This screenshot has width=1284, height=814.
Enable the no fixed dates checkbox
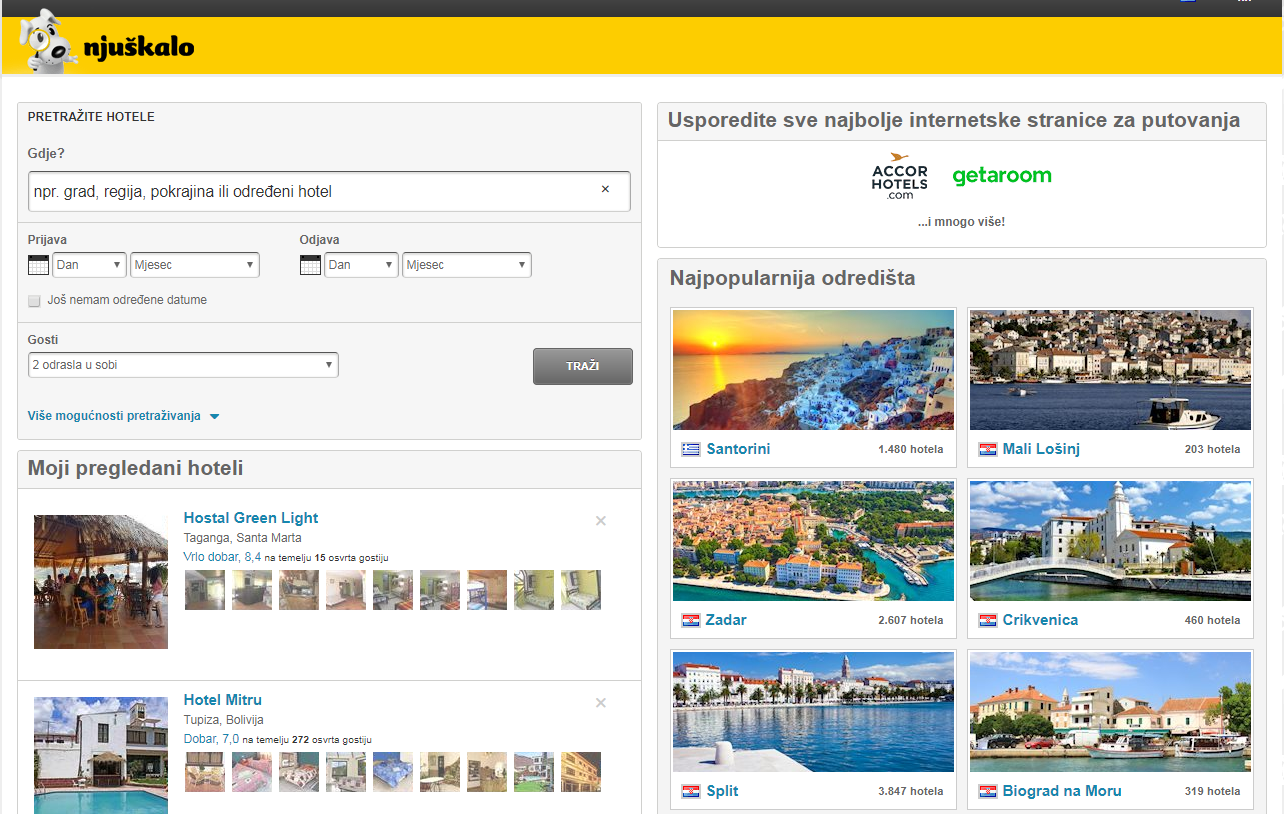coord(35,301)
